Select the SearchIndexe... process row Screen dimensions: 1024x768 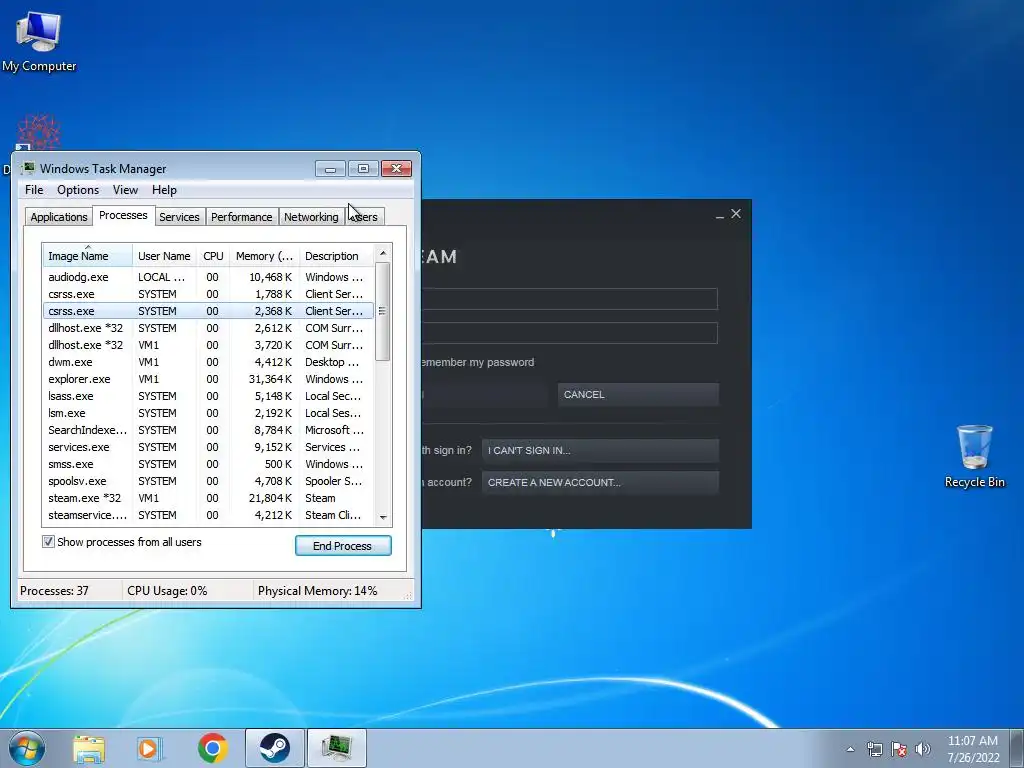[208, 430]
